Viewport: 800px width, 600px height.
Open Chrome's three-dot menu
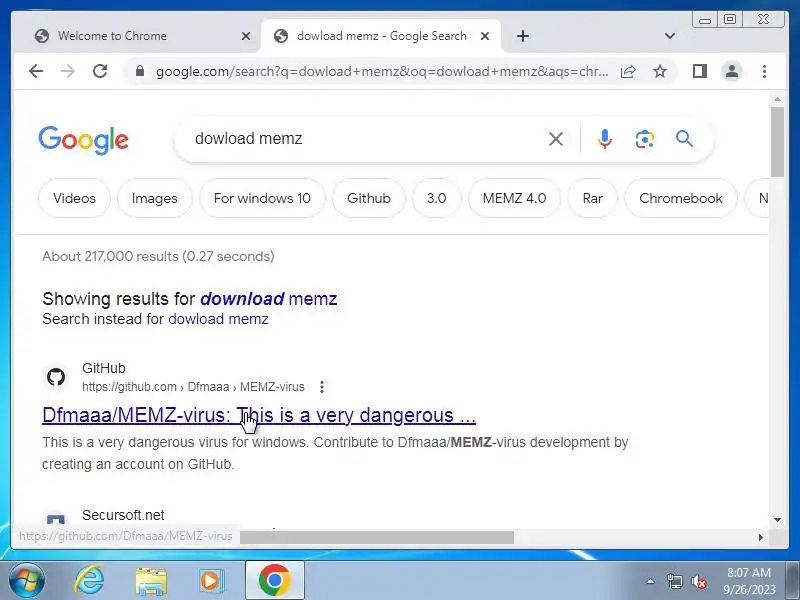pyautogui.click(x=764, y=71)
